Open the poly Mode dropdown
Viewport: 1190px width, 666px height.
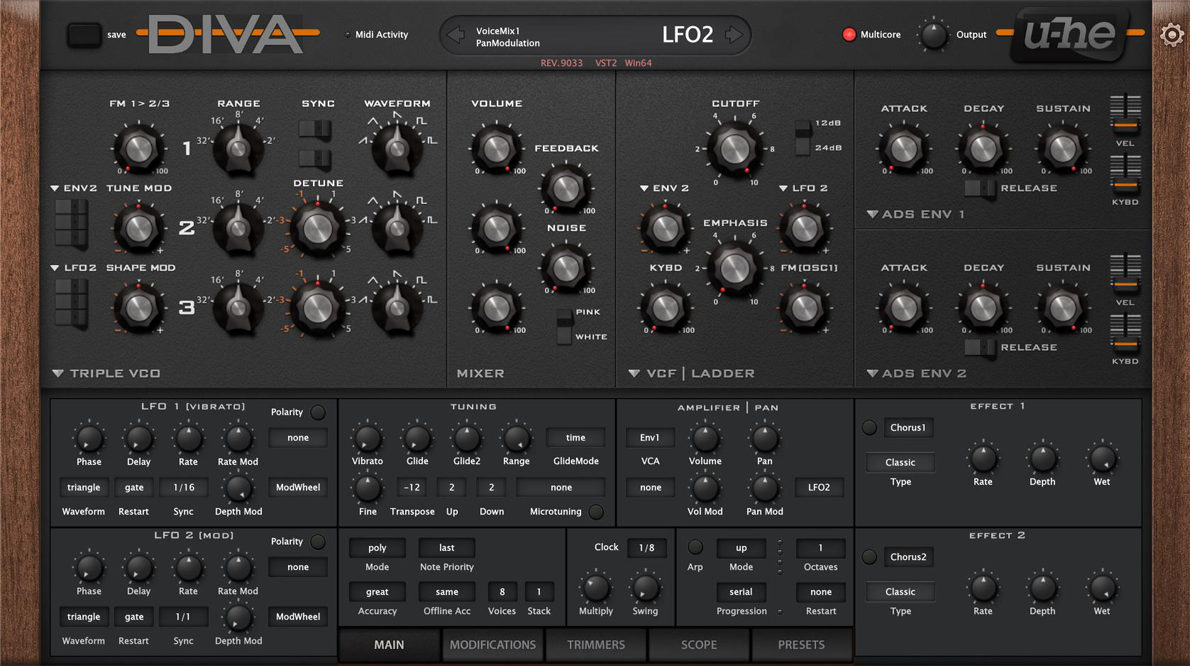[x=377, y=548]
